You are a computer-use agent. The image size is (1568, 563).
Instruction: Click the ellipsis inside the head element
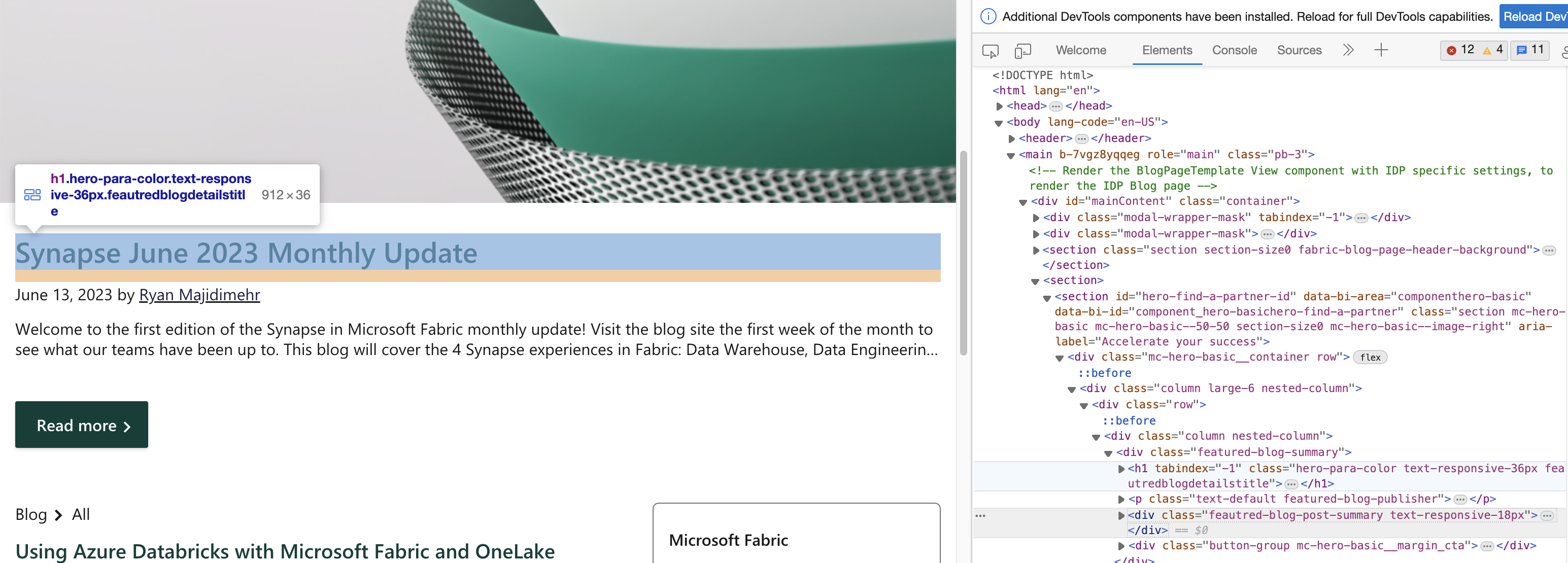point(1055,105)
